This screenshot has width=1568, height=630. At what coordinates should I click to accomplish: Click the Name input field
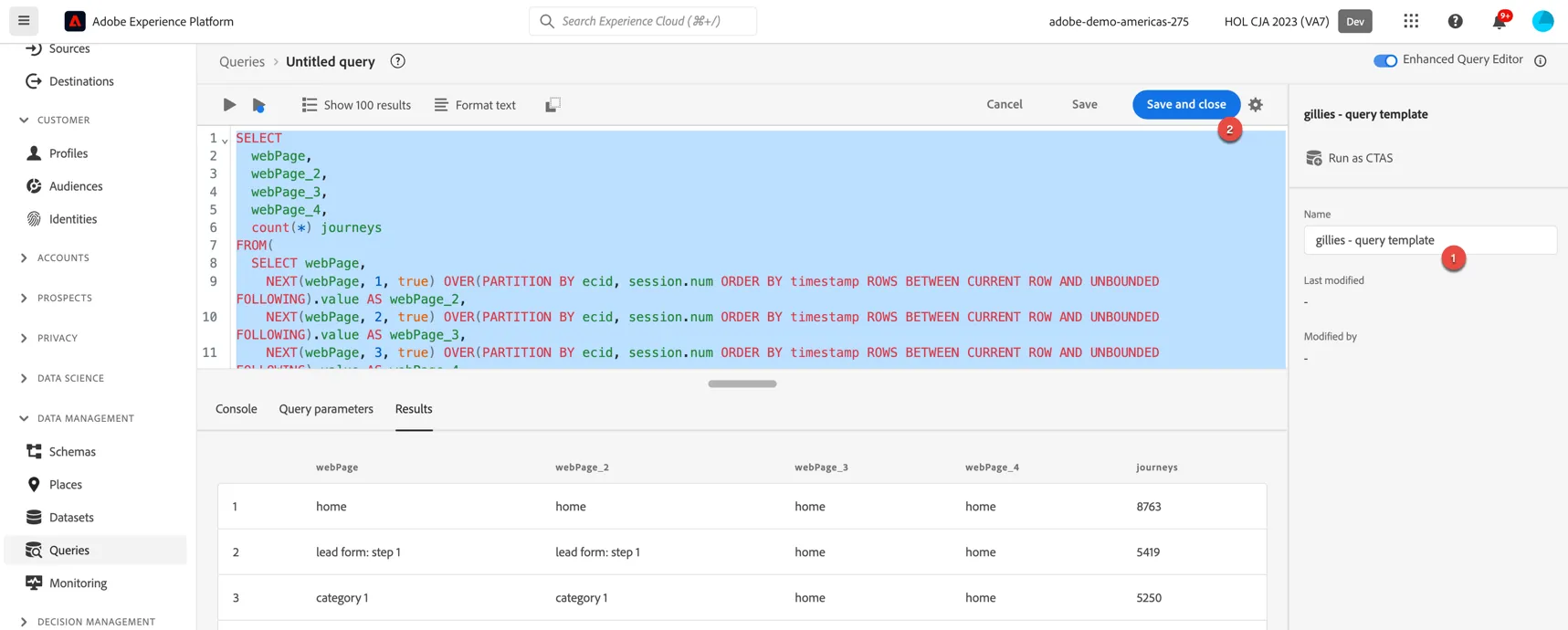pyautogui.click(x=1430, y=240)
